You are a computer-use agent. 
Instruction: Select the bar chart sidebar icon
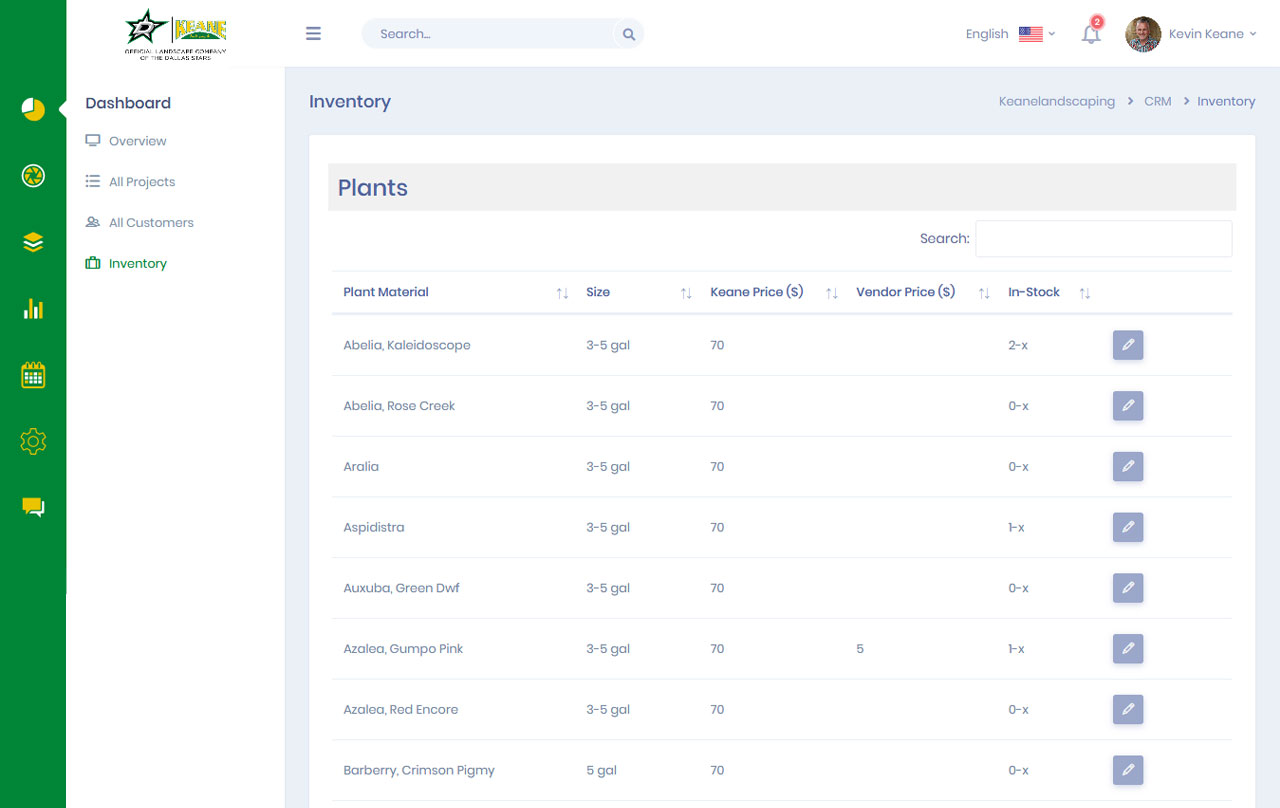coord(33,308)
